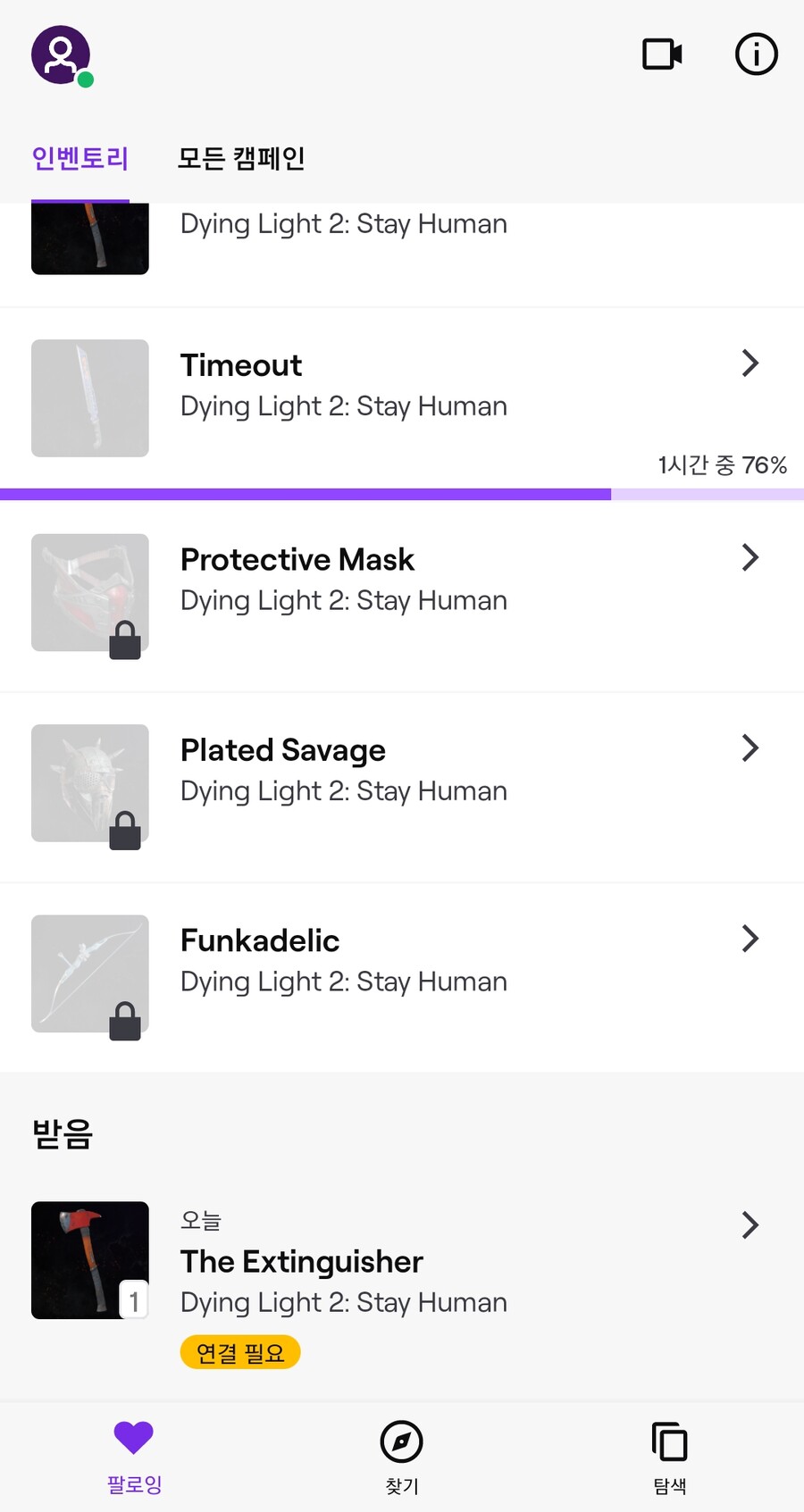Screen dimensions: 804x1512
Task: Tap the Browse stacked-pages icon
Action: [669, 1441]
